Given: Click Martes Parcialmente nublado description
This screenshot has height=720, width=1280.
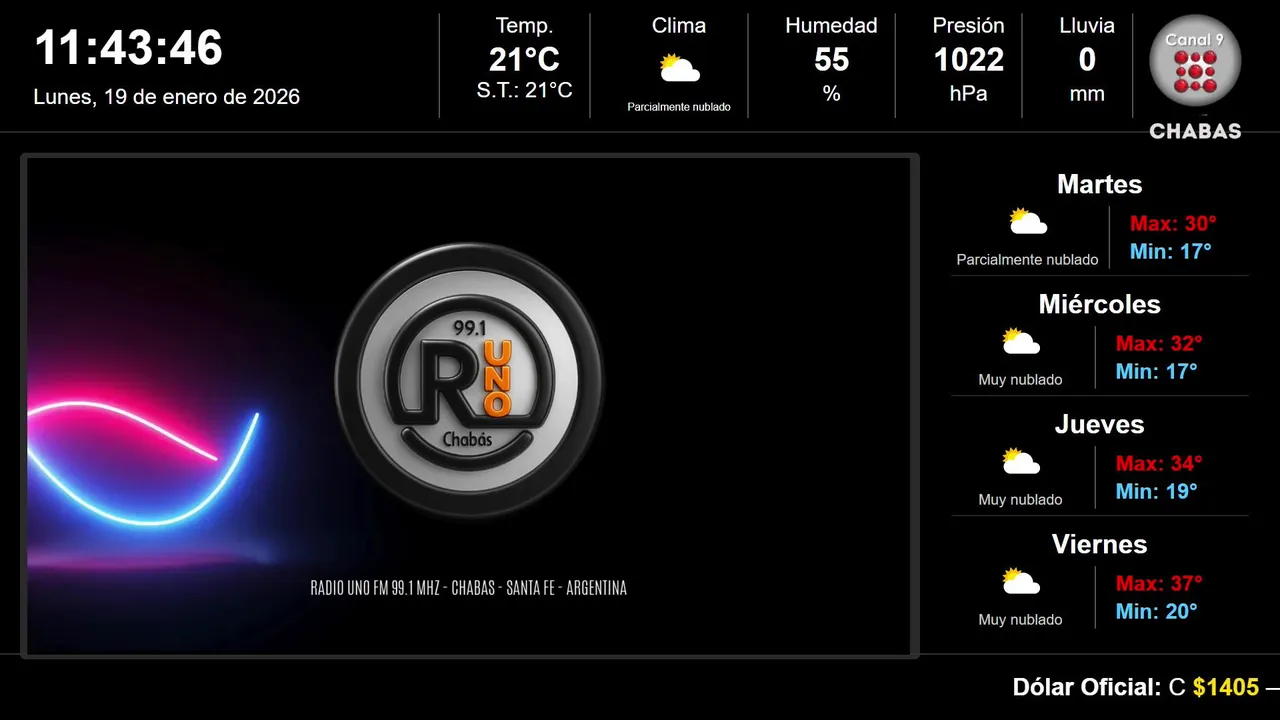Looking at the screenshot, I should pyautogui.click(x=1027, y=260).
